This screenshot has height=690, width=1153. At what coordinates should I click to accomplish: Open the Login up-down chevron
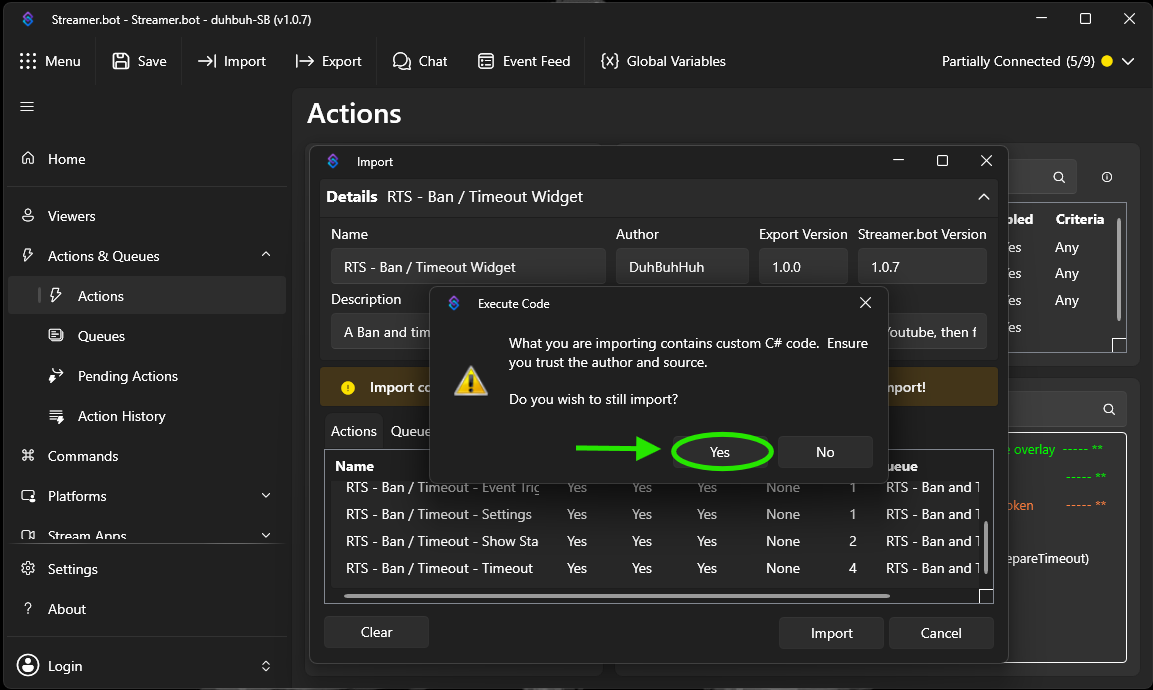tap(266, 666)
